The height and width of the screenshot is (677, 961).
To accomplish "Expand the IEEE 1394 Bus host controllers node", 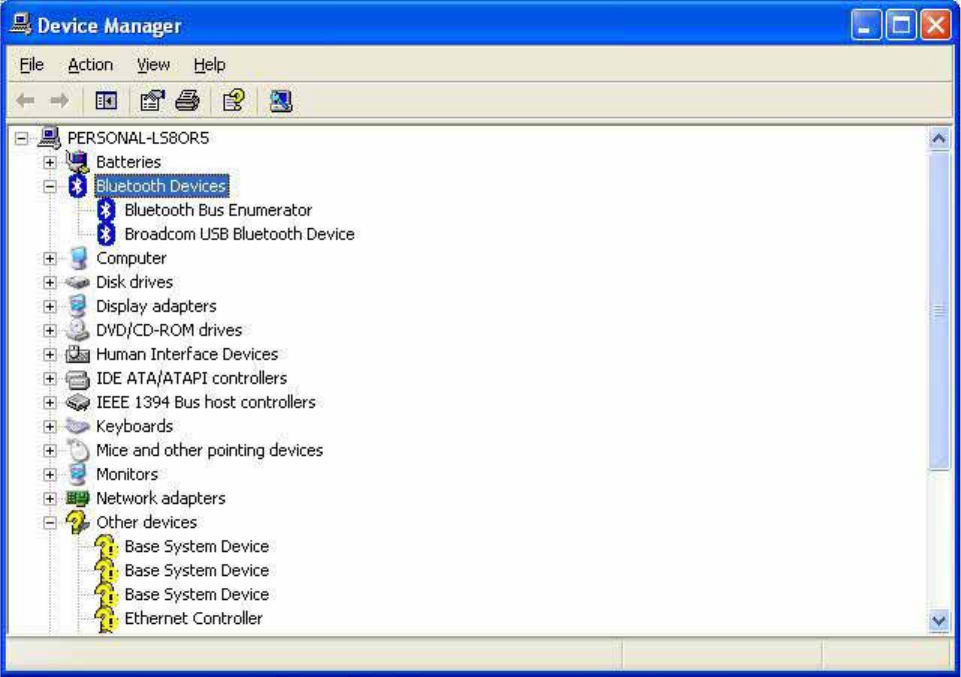I will (x=50, y=403).
